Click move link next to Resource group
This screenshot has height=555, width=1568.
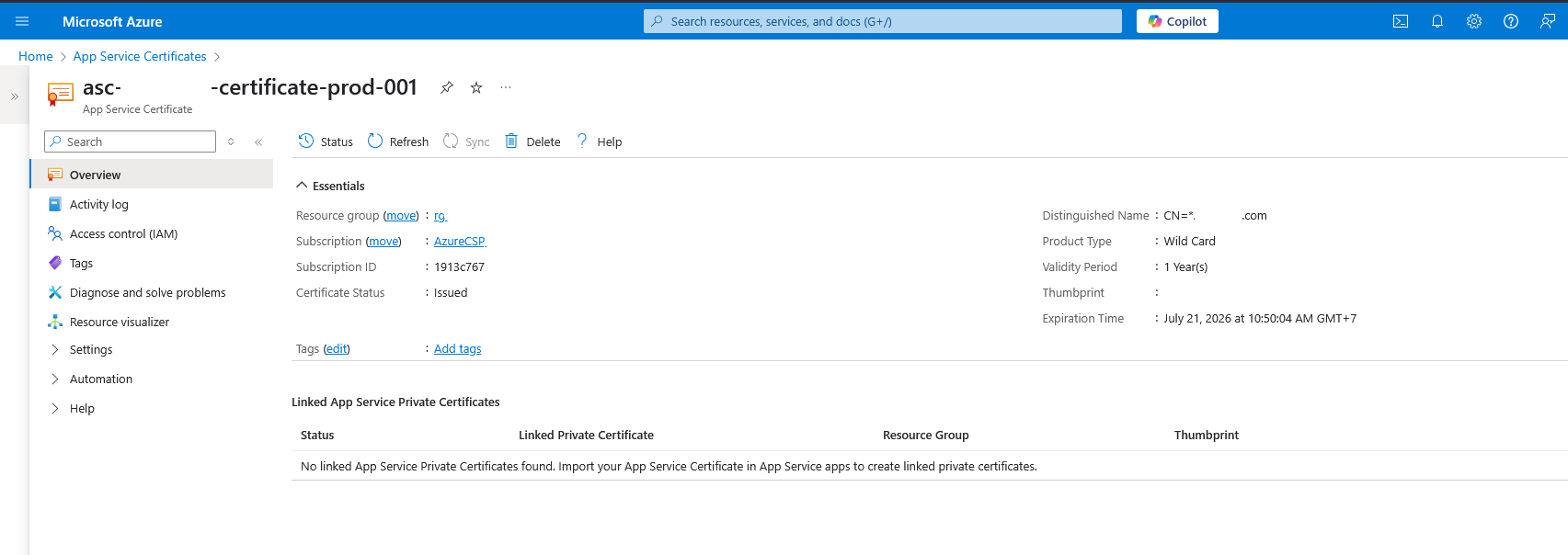(401, 215)
